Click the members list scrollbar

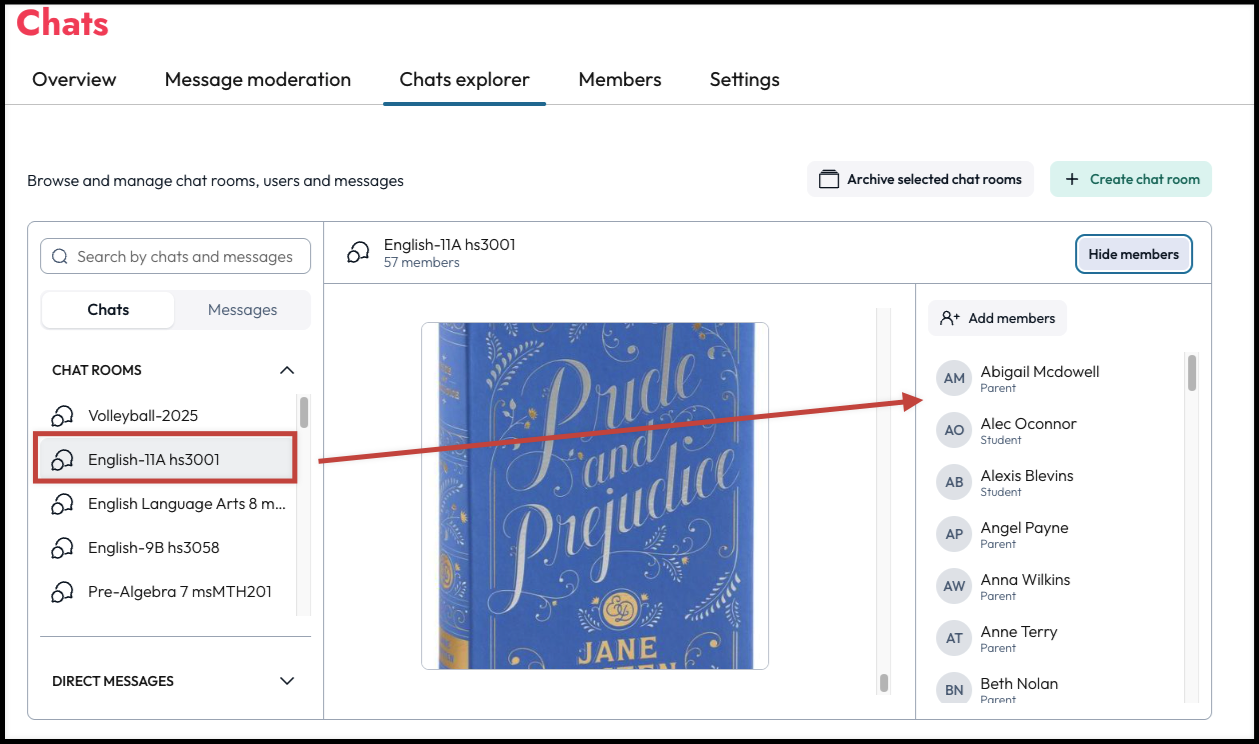coord(1192,372)
